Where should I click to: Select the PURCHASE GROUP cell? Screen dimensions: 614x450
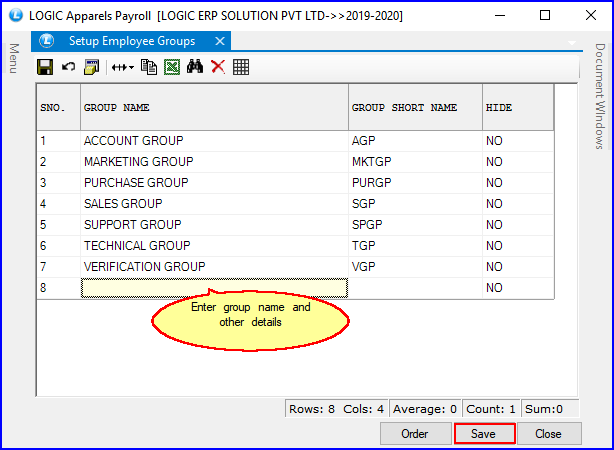coord(214,183)
